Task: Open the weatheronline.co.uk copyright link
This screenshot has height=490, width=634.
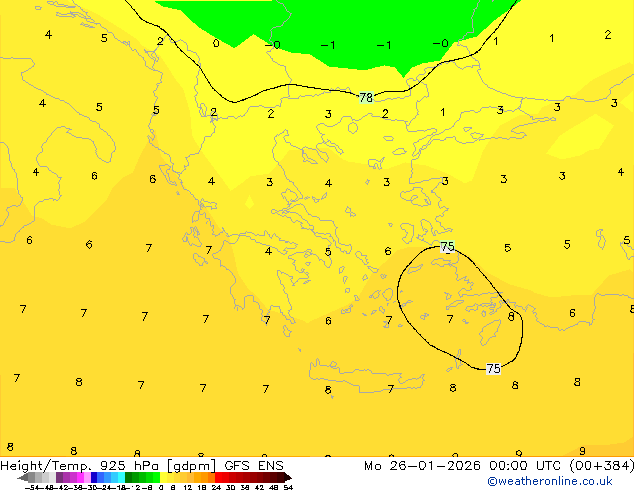Action: (550, 481)
